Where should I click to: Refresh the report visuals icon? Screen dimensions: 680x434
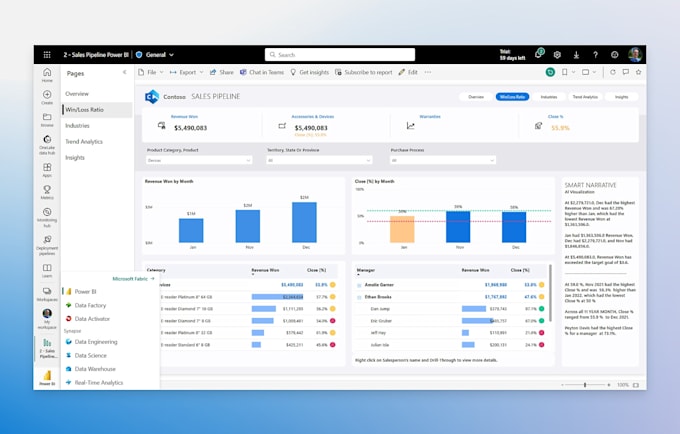pos(612,72)
